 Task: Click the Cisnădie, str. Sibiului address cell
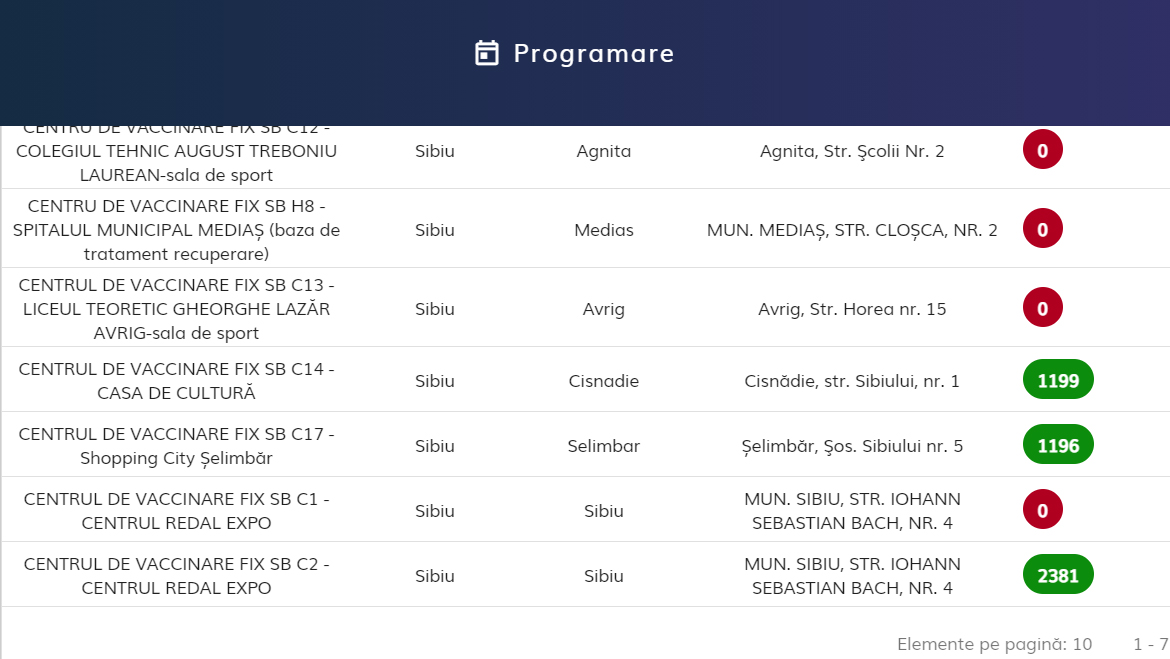point(852,381)
